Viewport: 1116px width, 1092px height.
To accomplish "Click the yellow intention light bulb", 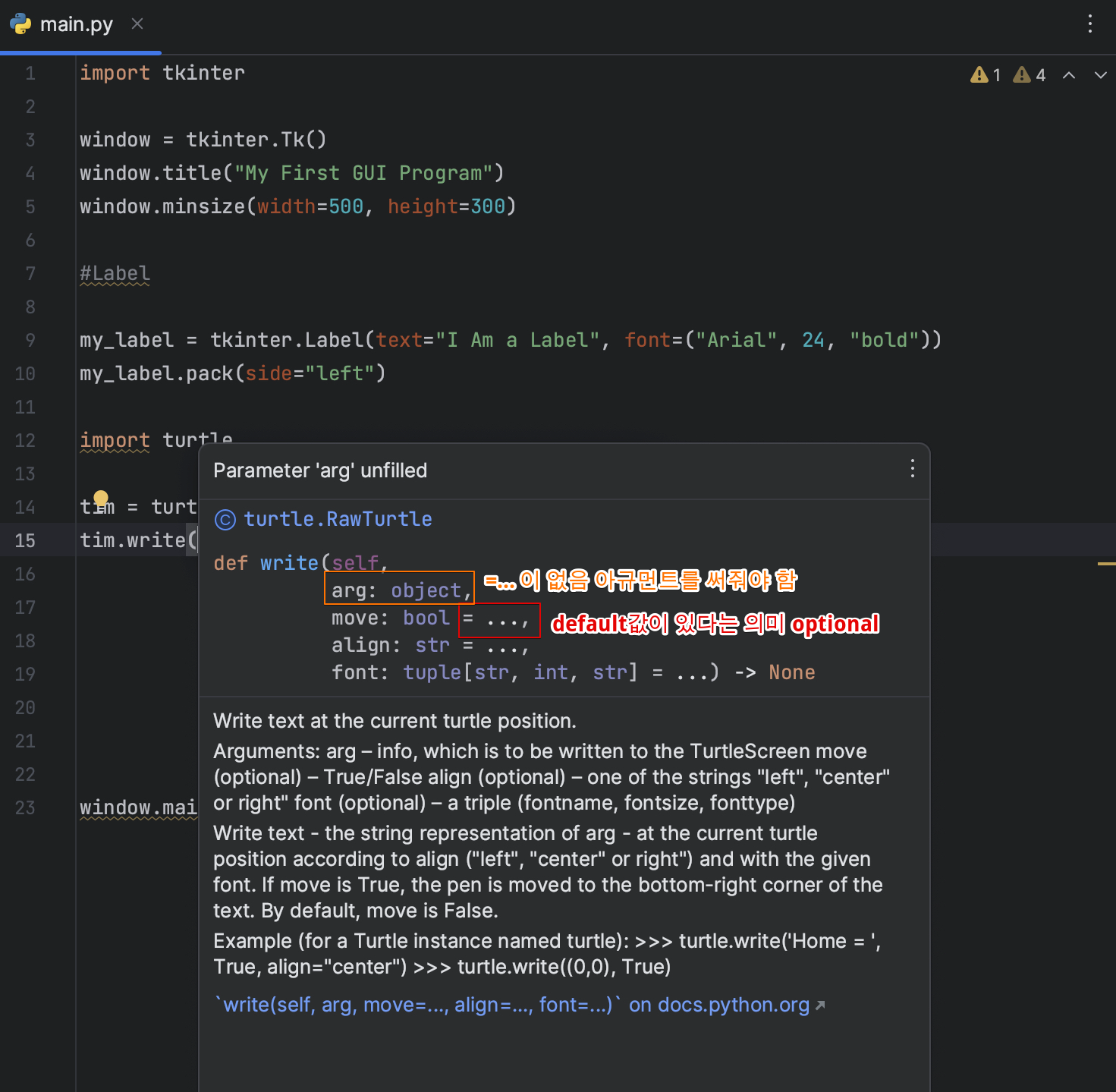I will (x=101, y=499).
